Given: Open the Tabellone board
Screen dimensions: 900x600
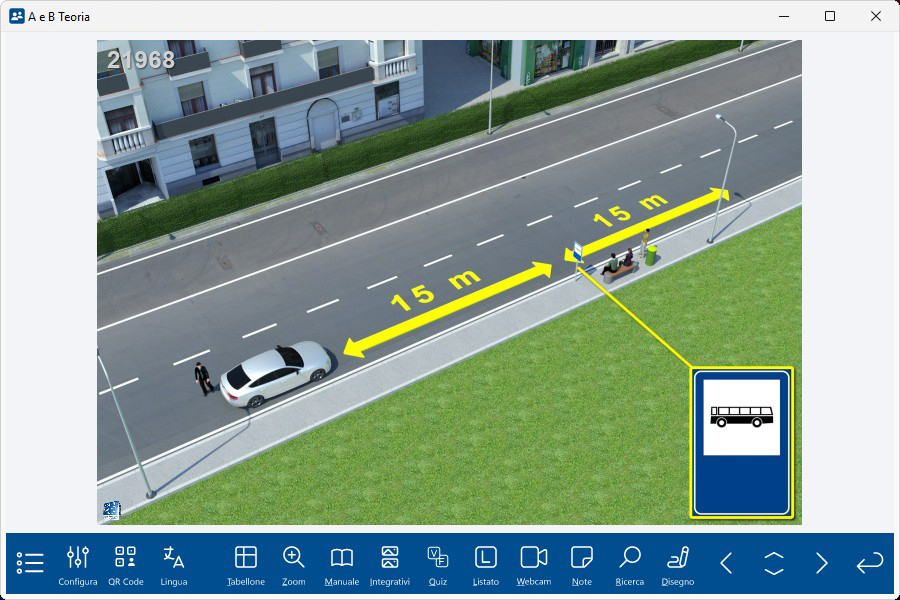Looking at the screenshot, I should coord(246,564).
